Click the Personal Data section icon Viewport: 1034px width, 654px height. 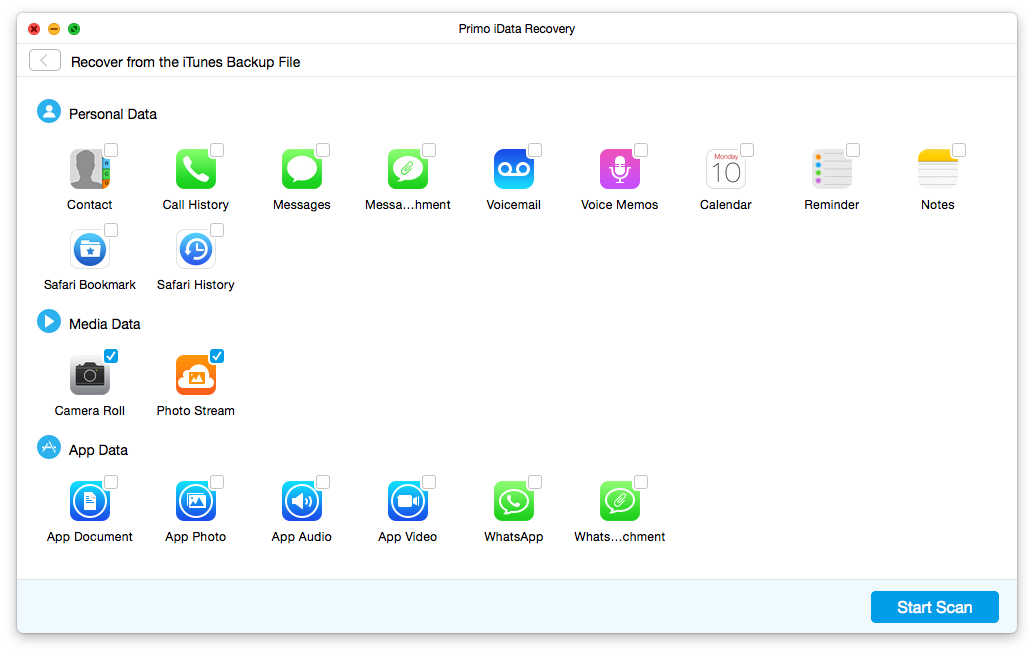point(49,111)
